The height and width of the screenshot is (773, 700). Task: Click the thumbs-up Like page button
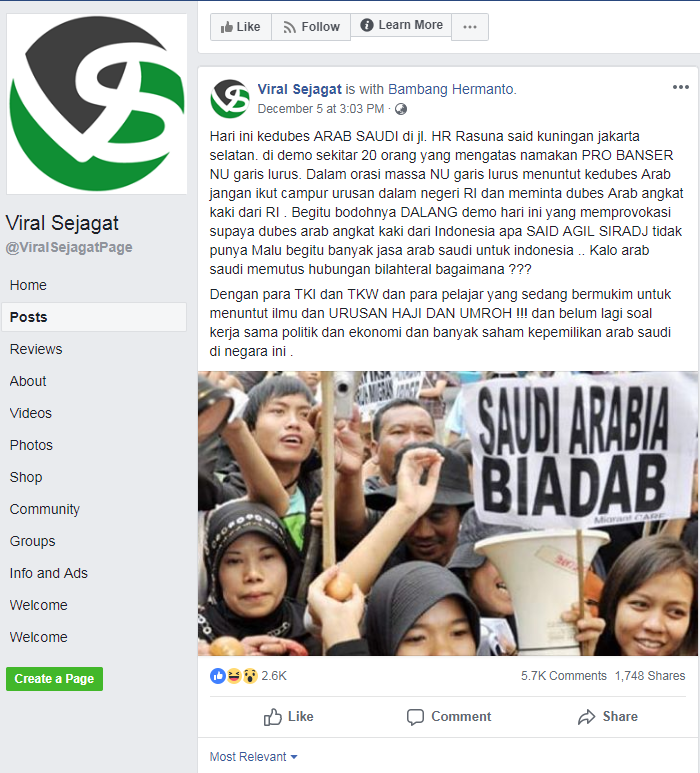click(x=241, y=27)
